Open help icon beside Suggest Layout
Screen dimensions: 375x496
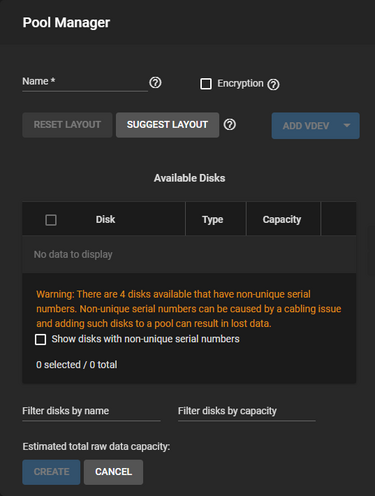pos(230,125)
